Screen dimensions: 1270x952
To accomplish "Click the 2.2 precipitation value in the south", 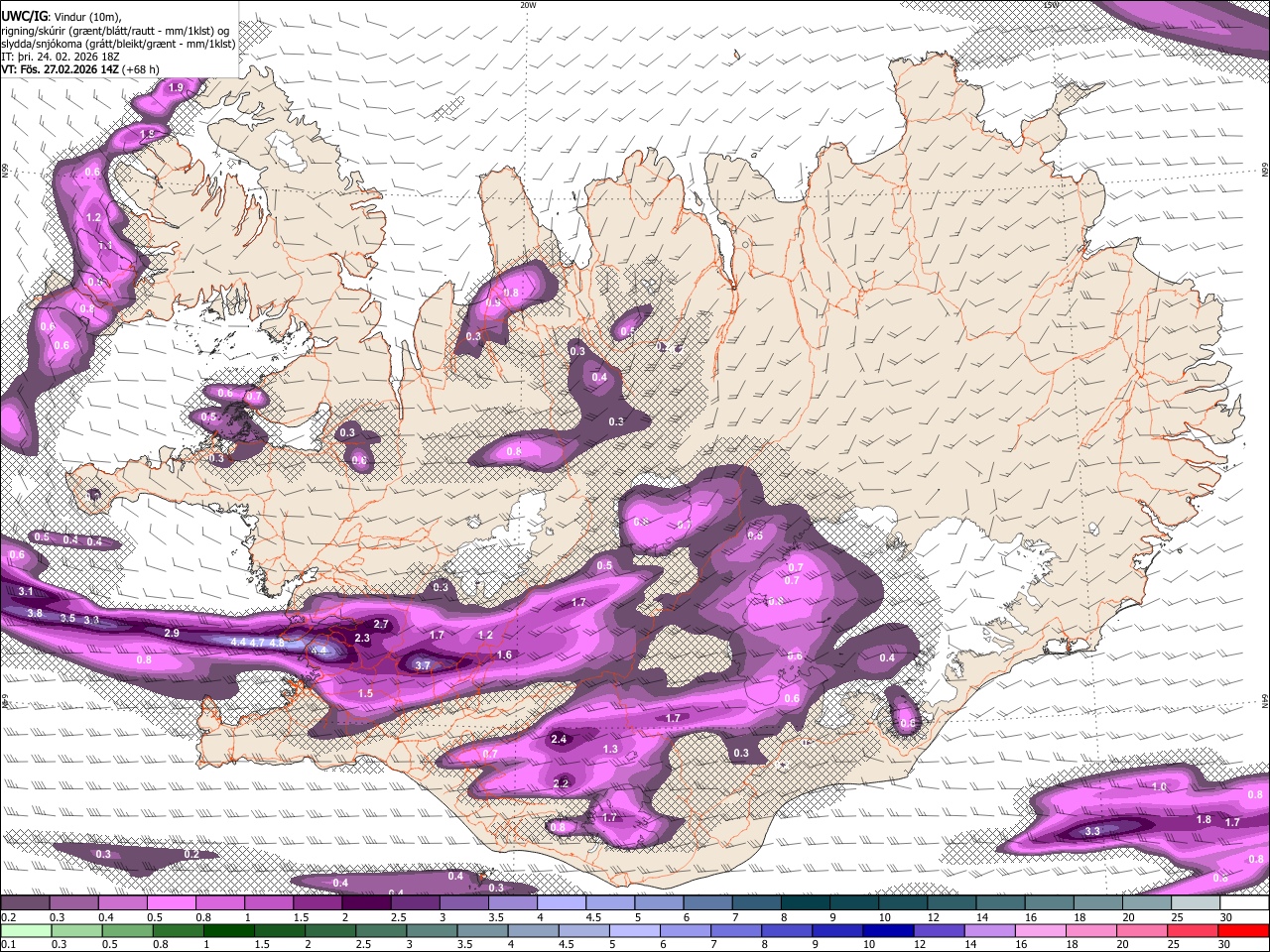I will pyautogui.click(x=561, y=783).
